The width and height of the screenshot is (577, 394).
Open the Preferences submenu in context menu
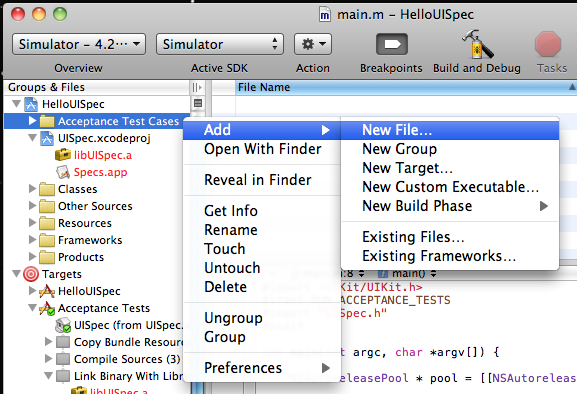(262, 368)
